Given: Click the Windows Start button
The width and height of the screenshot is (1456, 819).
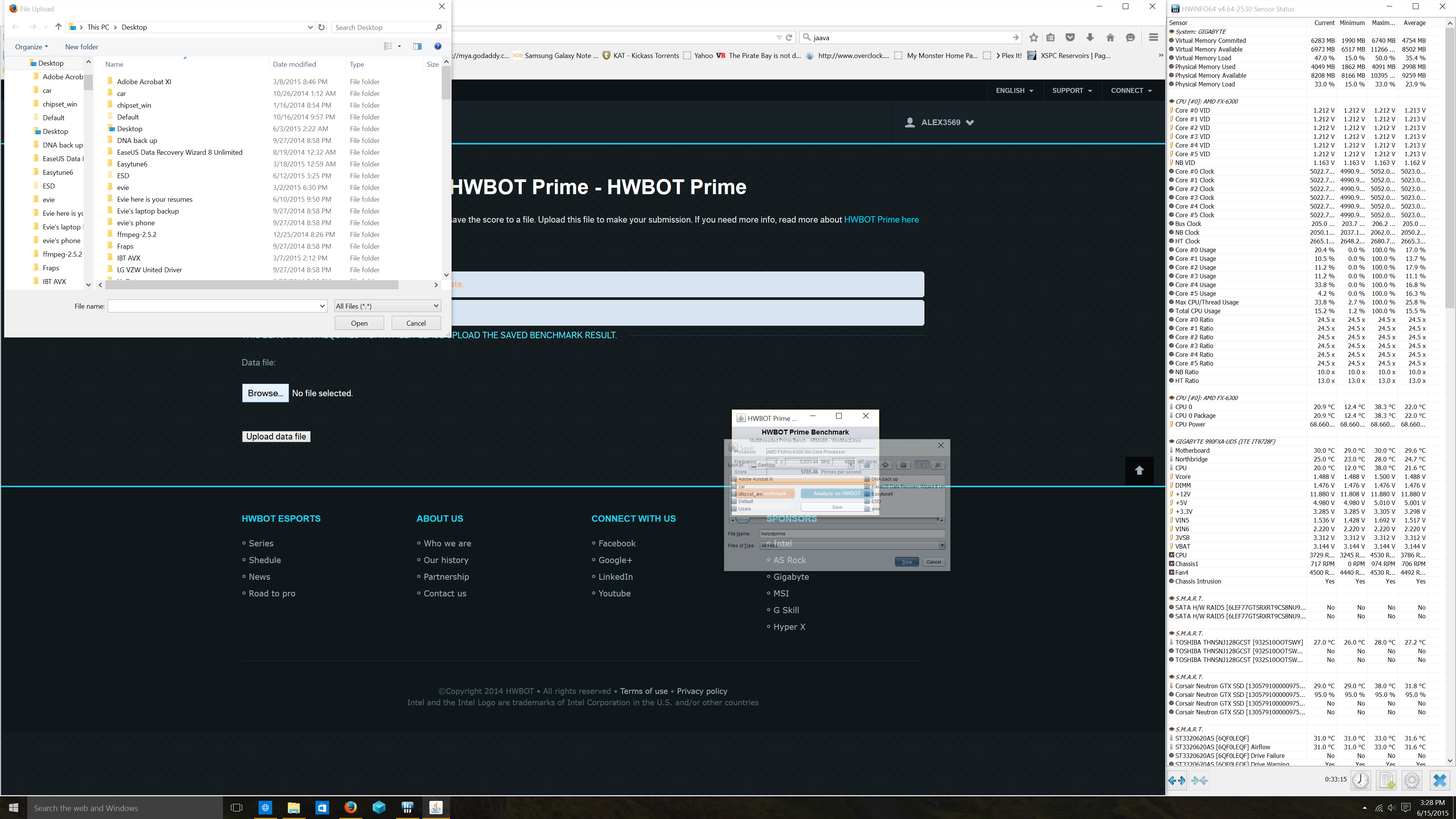Looking at the screenshot, I should pyautogui.click(x=14, y=807).
